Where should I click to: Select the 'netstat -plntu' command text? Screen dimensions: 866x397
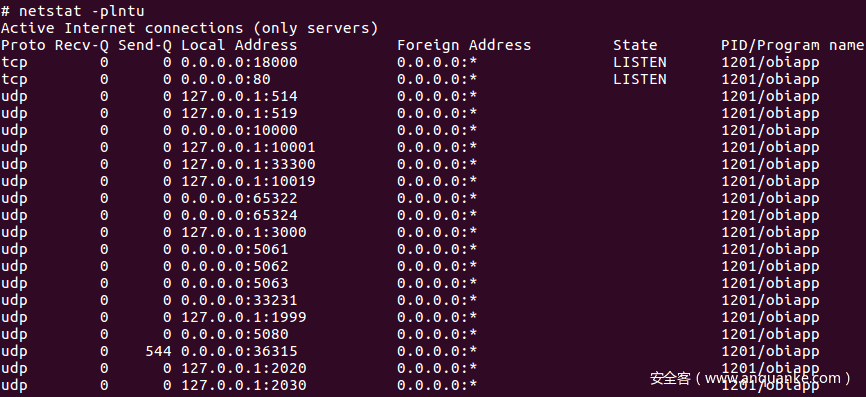click(x=81, y=11)
